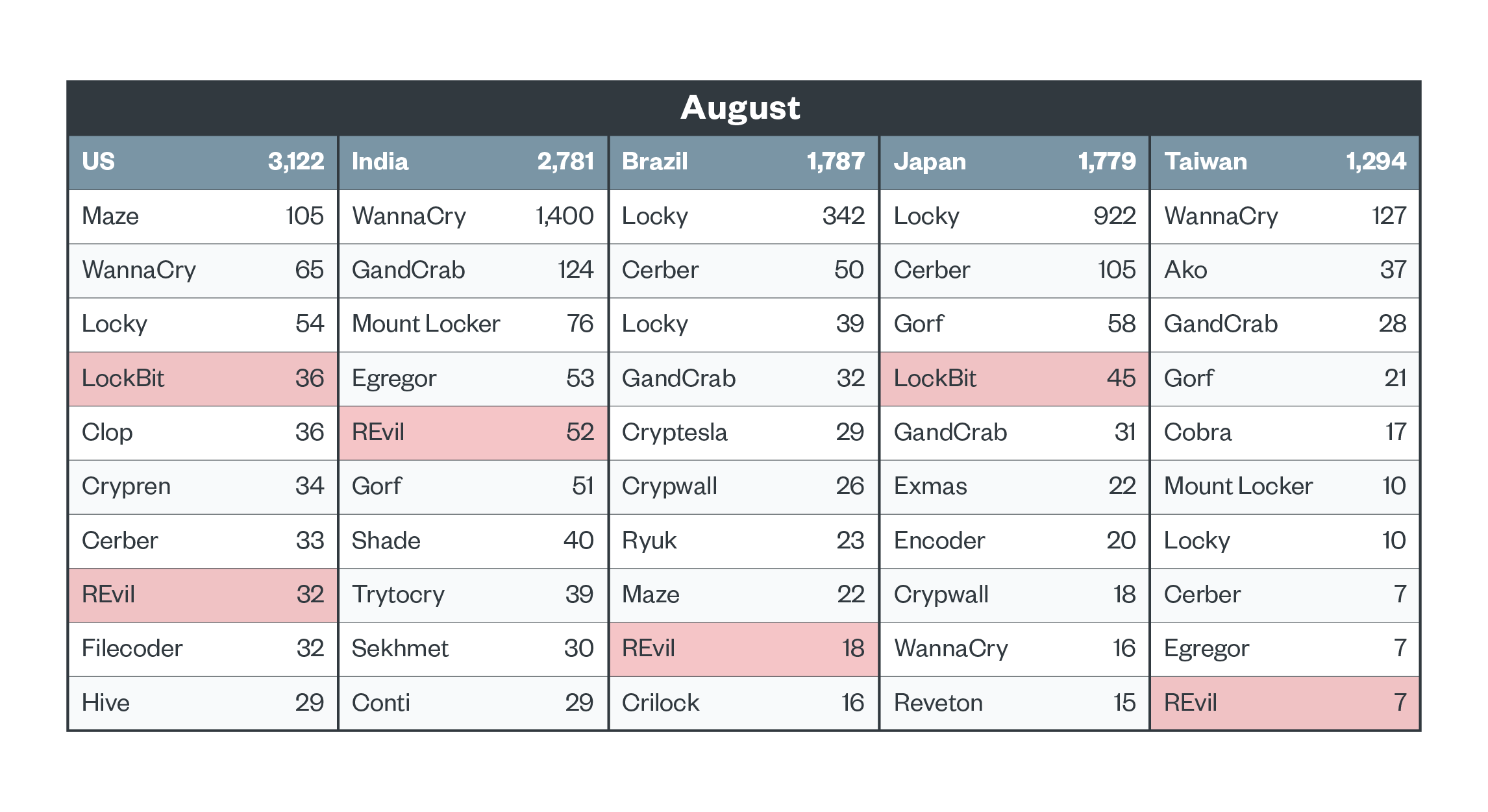Click highlighted REvil row in Taiwan column
Screen dimensions: 1488x812
coord(1285,703)
